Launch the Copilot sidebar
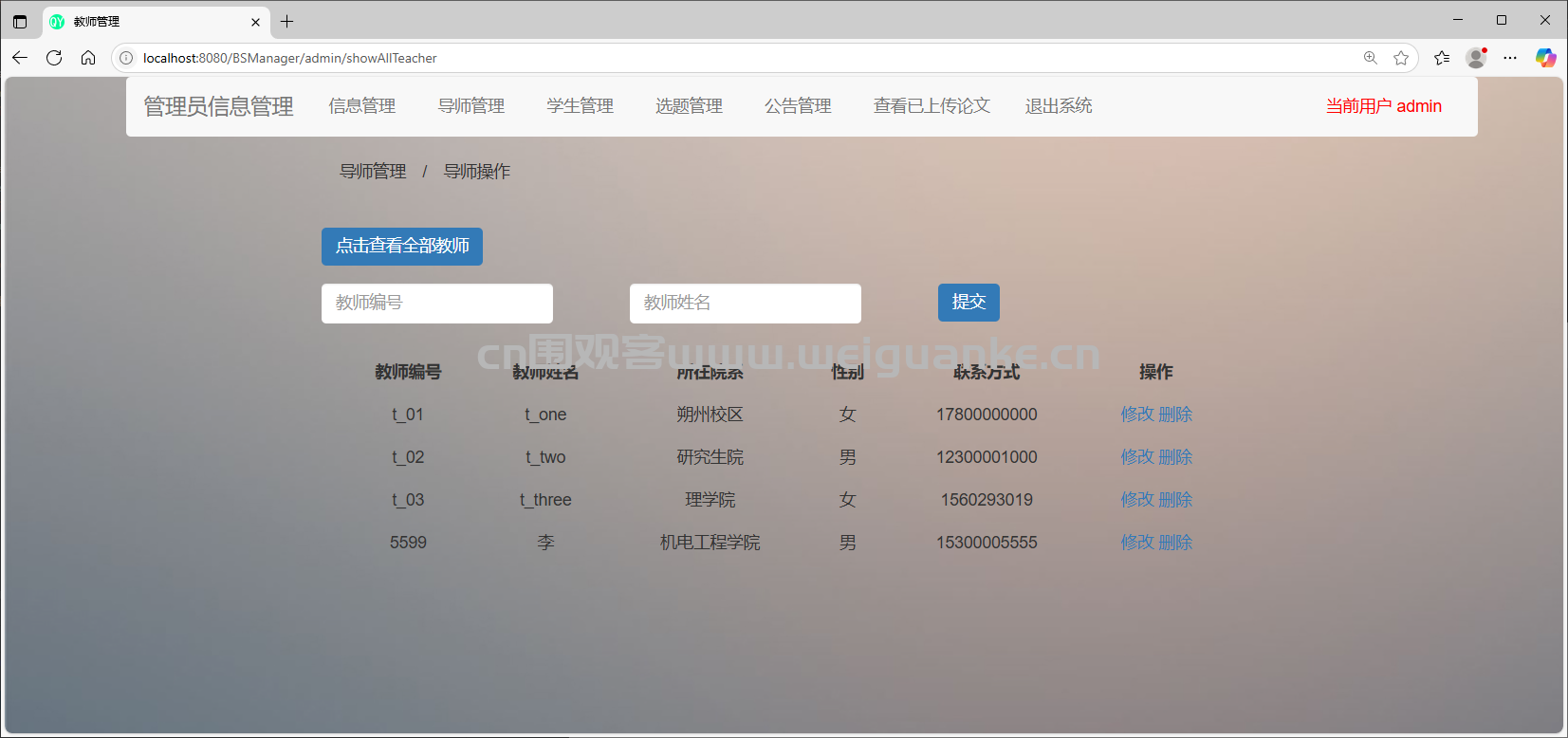Viewport: 1568px width, 738px height. [x=1546, y=58]
